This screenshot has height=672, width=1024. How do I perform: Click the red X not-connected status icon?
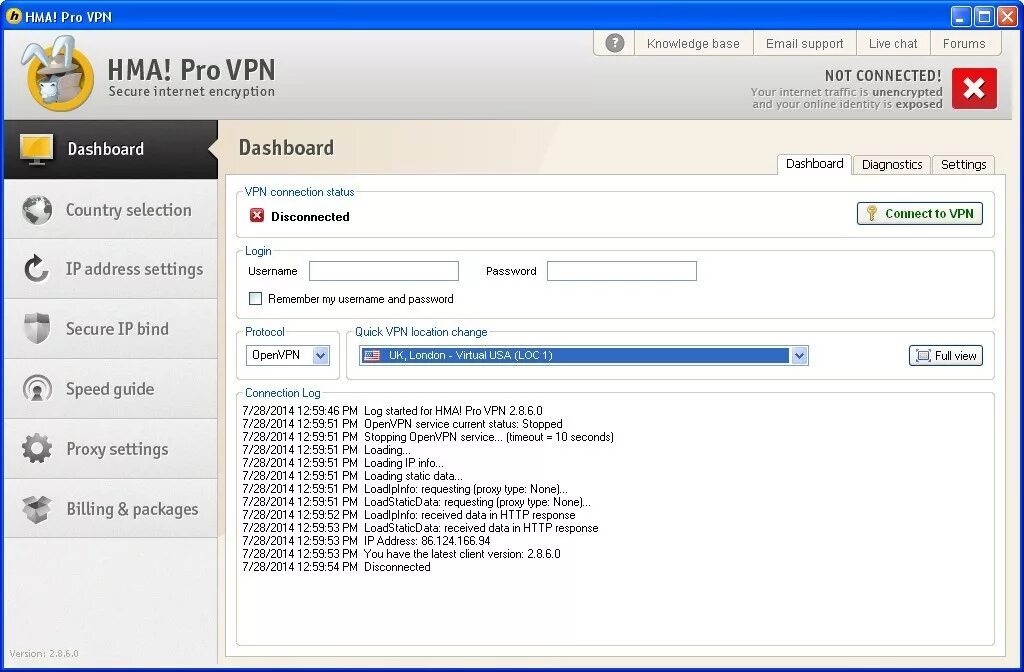pyautogui.click(x=974, y=88)
